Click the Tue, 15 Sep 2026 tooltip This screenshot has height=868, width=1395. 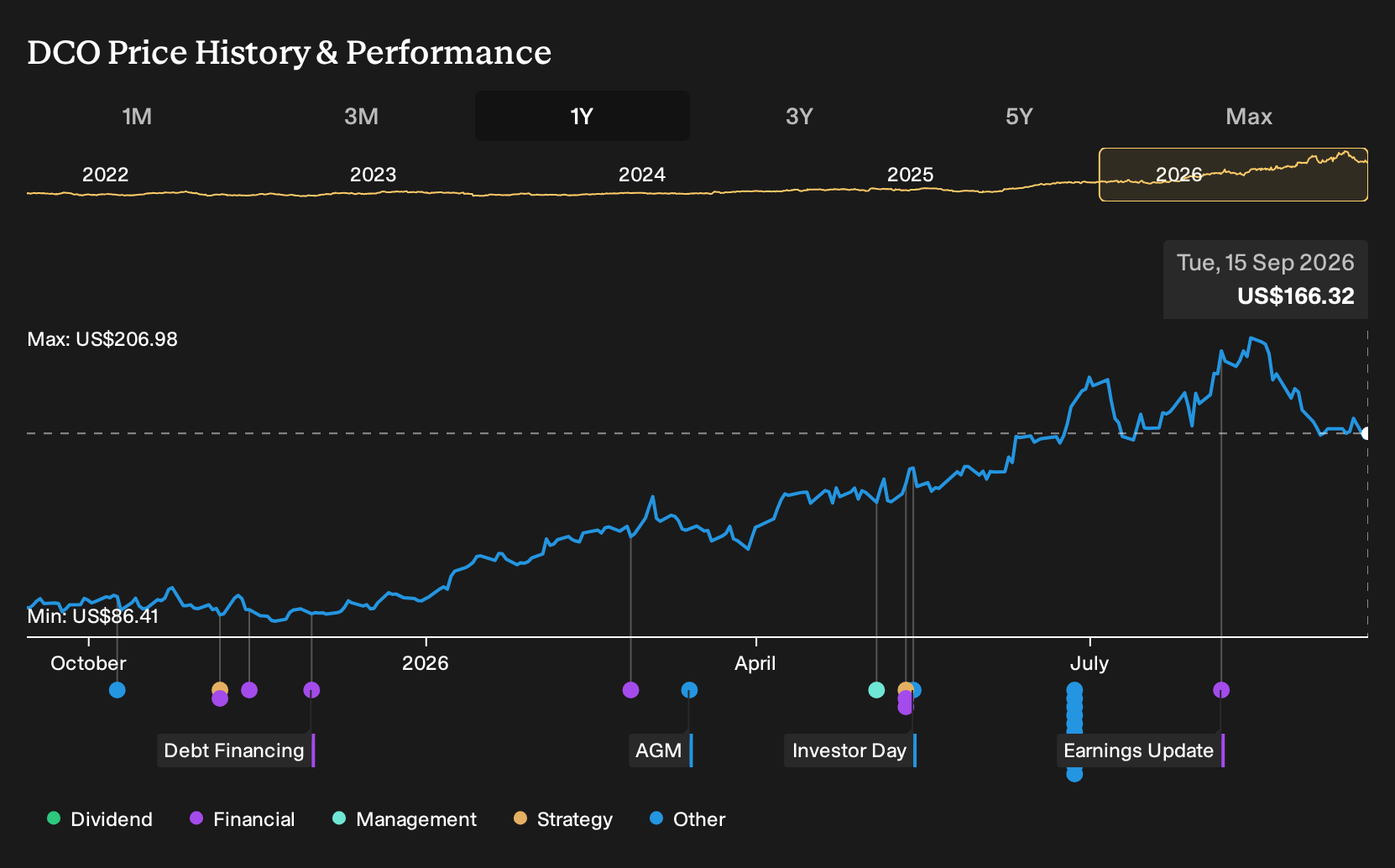tap(1266, 280)
